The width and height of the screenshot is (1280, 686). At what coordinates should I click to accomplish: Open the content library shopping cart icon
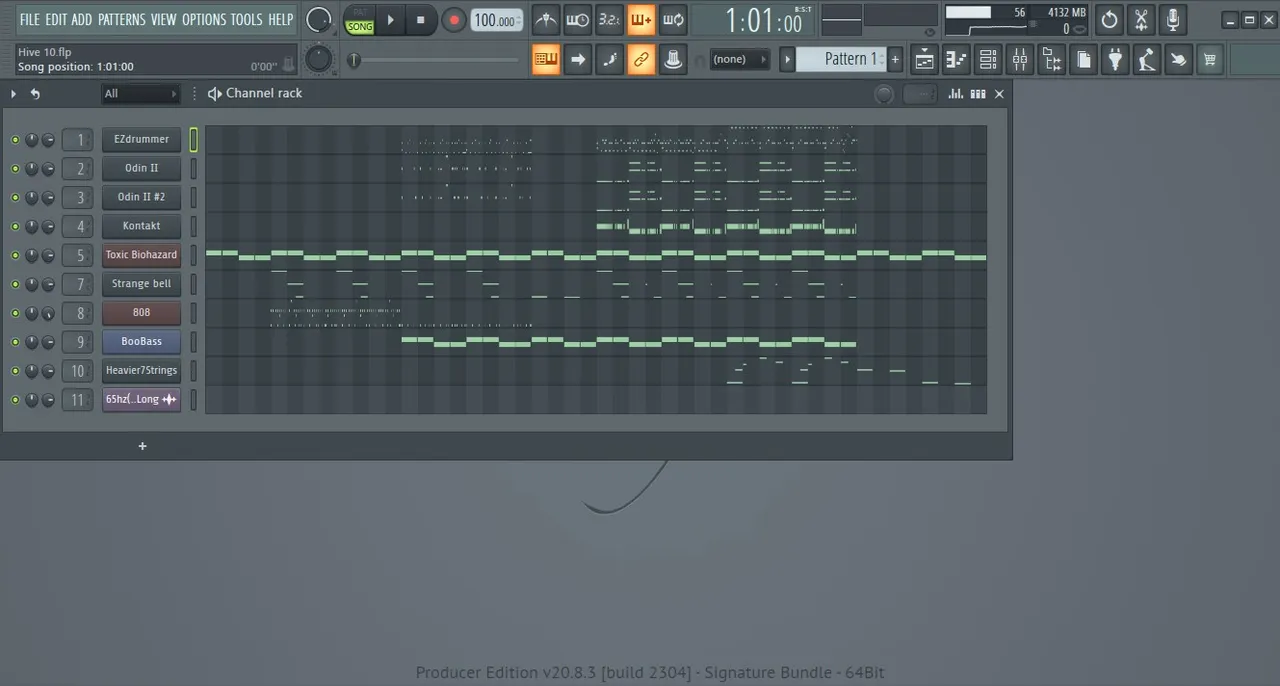(1210, 60)
